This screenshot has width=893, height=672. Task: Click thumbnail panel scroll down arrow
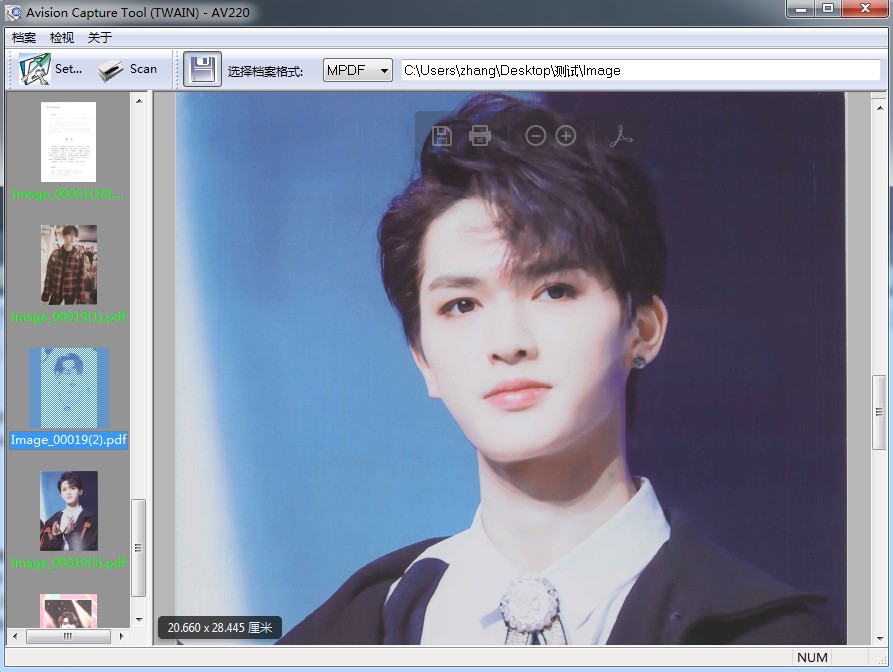pyautogui.click(x=139, y=620)
